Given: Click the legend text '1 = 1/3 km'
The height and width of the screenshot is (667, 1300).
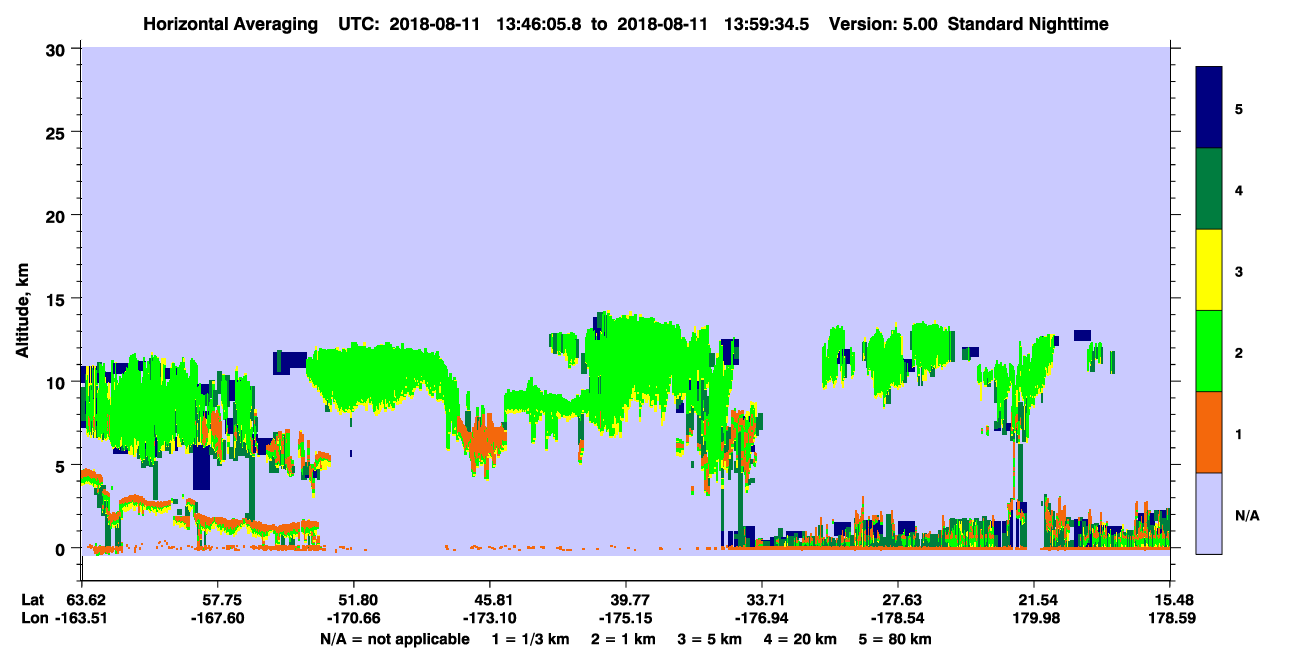Looking at the screenshot, I should [x=529, y=638].
